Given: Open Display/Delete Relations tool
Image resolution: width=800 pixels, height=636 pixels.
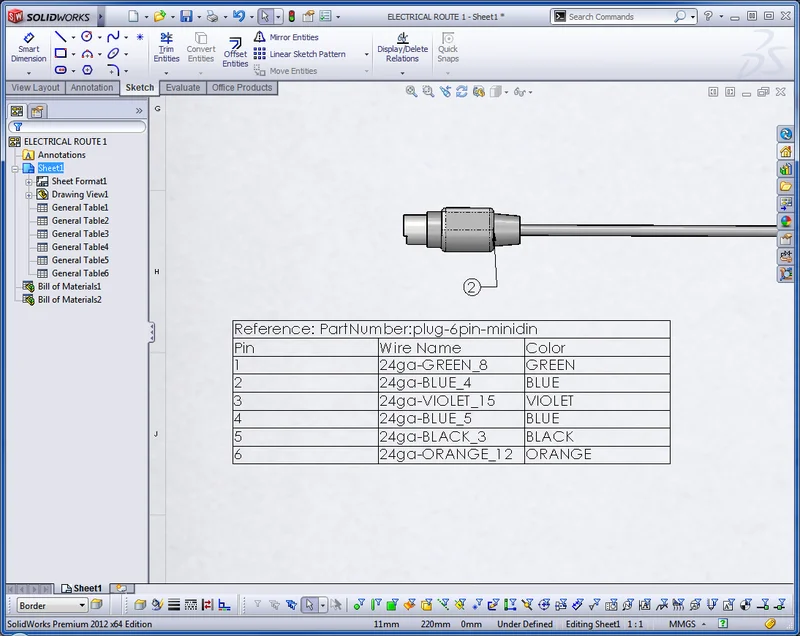Looking at the screenshot, I should [402, 47].
